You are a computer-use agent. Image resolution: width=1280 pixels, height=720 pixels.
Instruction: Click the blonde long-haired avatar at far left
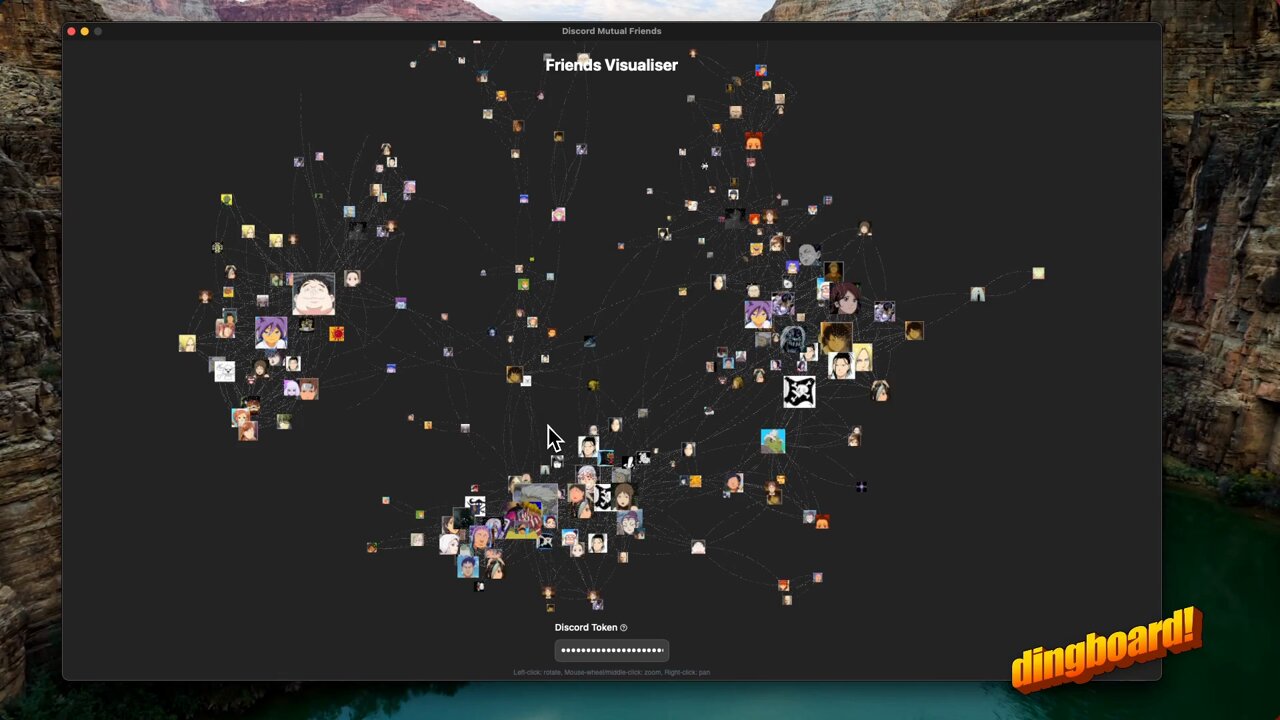[187, 343]
